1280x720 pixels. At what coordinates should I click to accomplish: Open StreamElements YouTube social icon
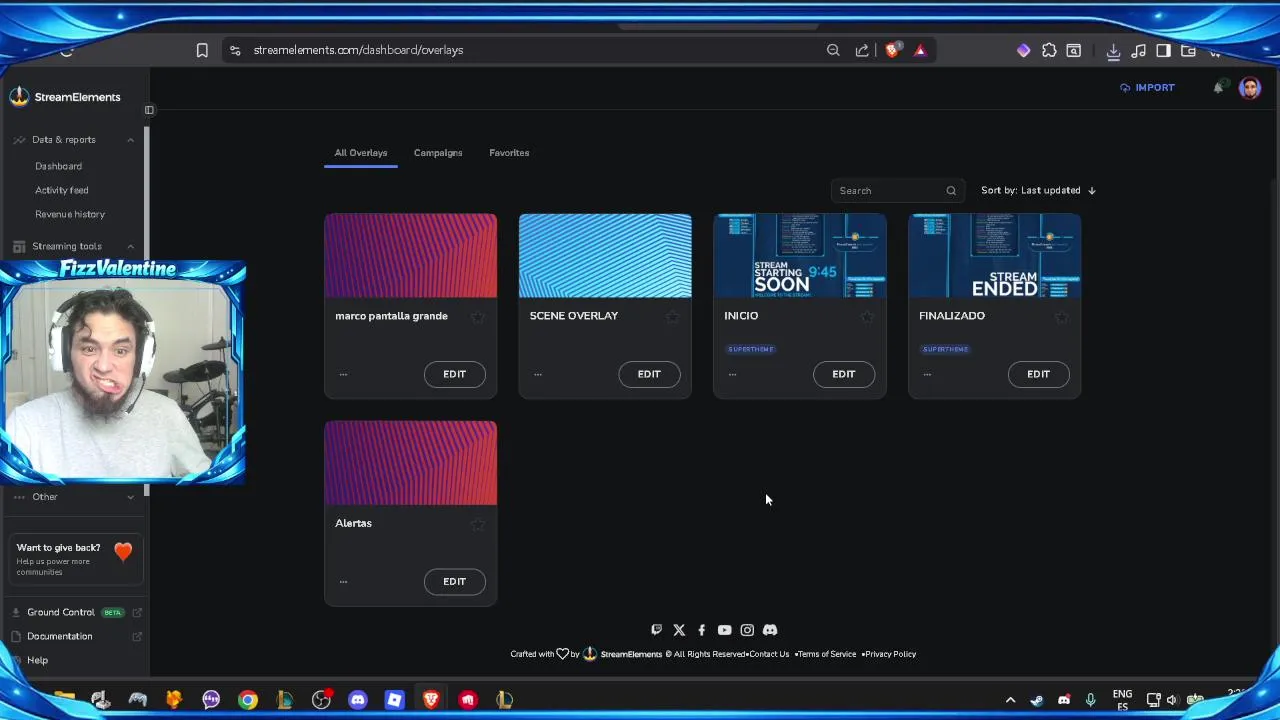point(724,630)
